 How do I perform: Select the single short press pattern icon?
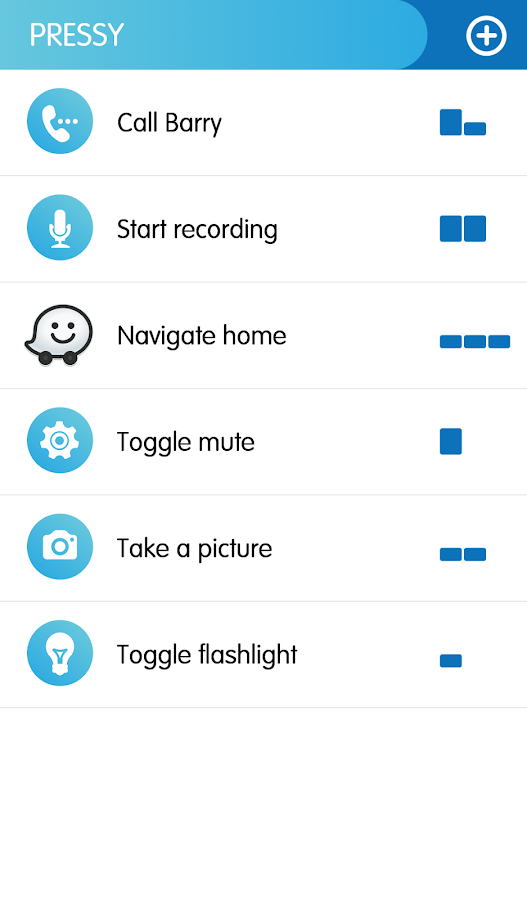tap(451, 661)
